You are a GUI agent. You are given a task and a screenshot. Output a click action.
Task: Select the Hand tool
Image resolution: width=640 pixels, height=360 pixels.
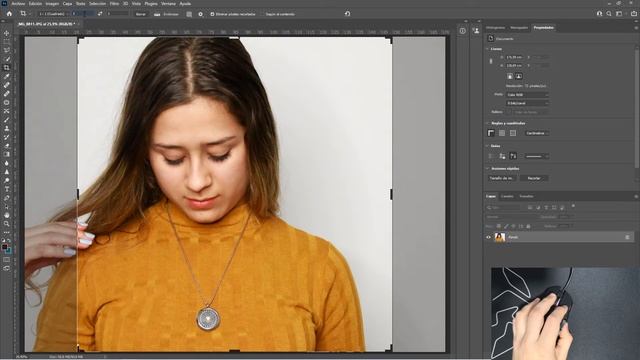(x=7, y=215)
